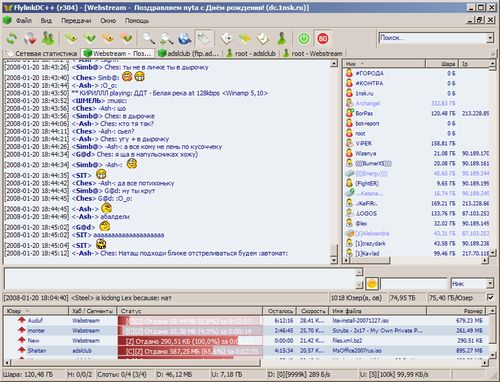Click the green folder with check mark icon

(x=89, y=39)
